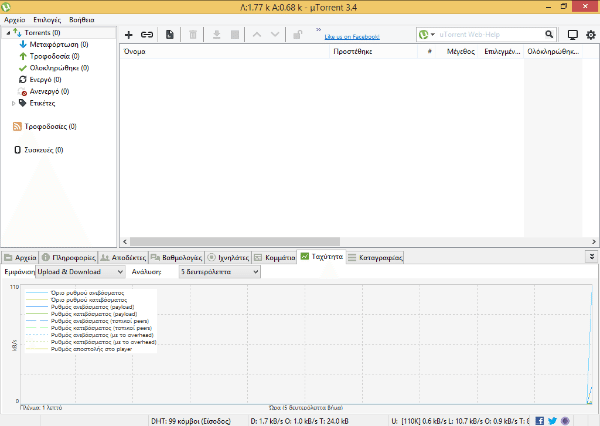The height and width of the screenshot is (426, 600).
Task: Click the Add Torrent plus icon
Action: click(129, 35)
